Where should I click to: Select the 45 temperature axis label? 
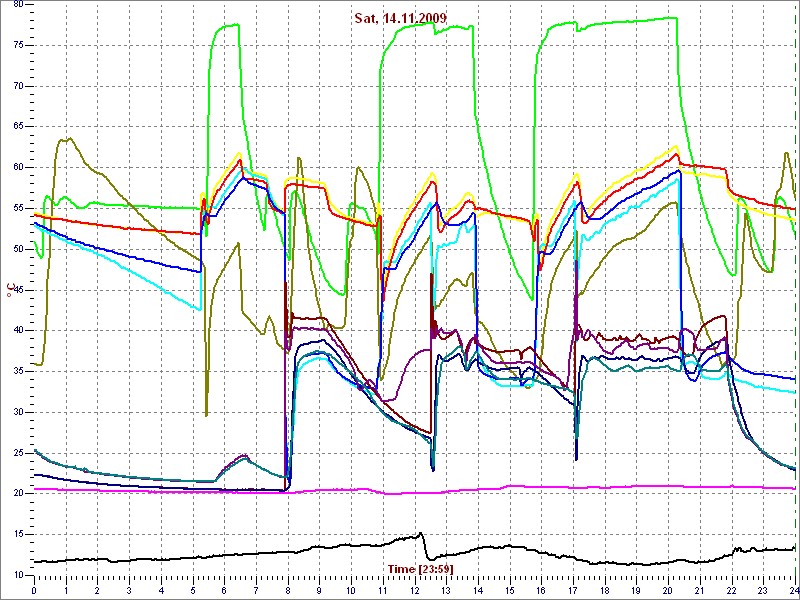pyautogui.click(x=17, y=290)
